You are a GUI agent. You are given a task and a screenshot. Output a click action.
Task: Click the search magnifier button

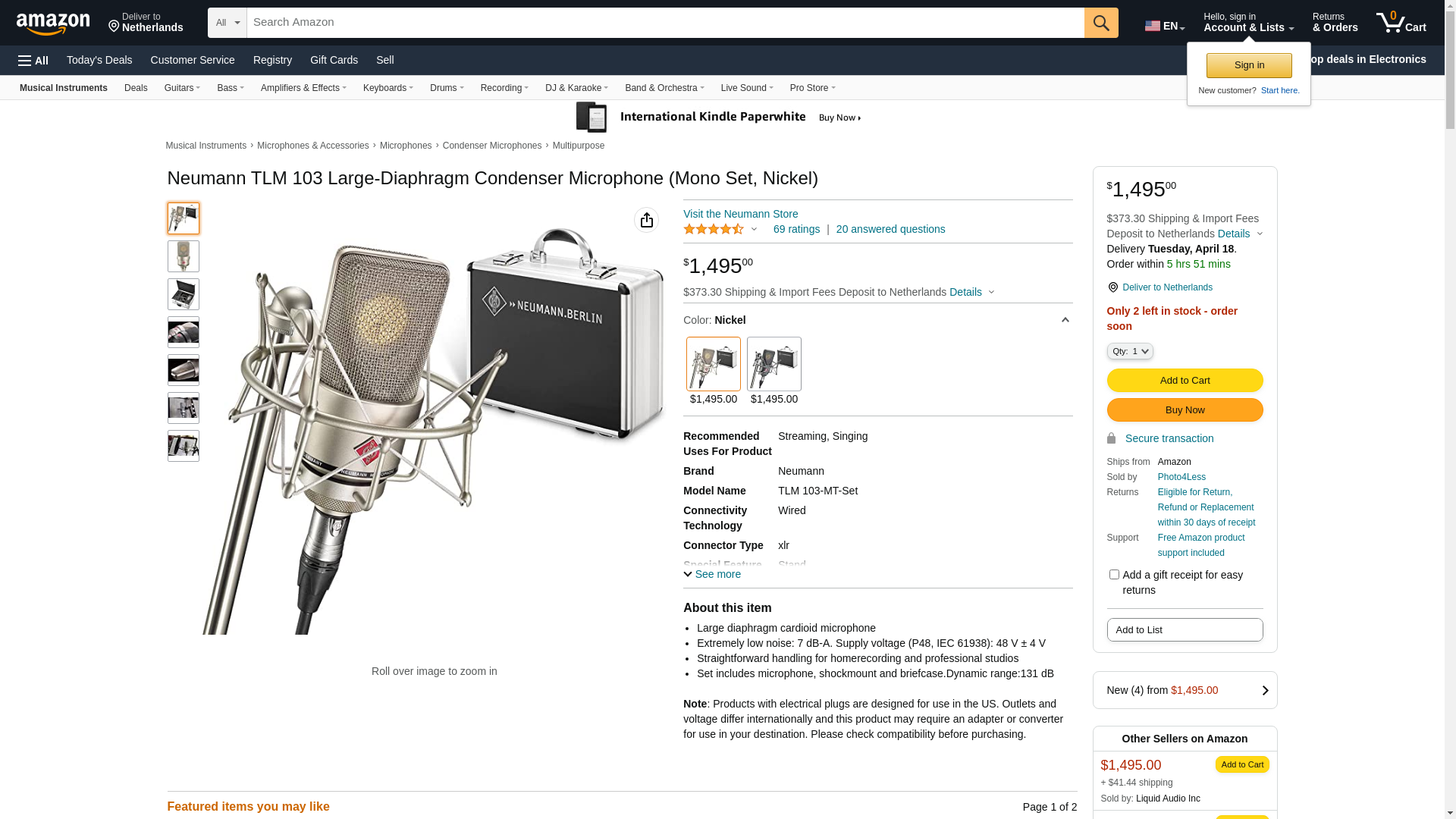coord(1101,23)
